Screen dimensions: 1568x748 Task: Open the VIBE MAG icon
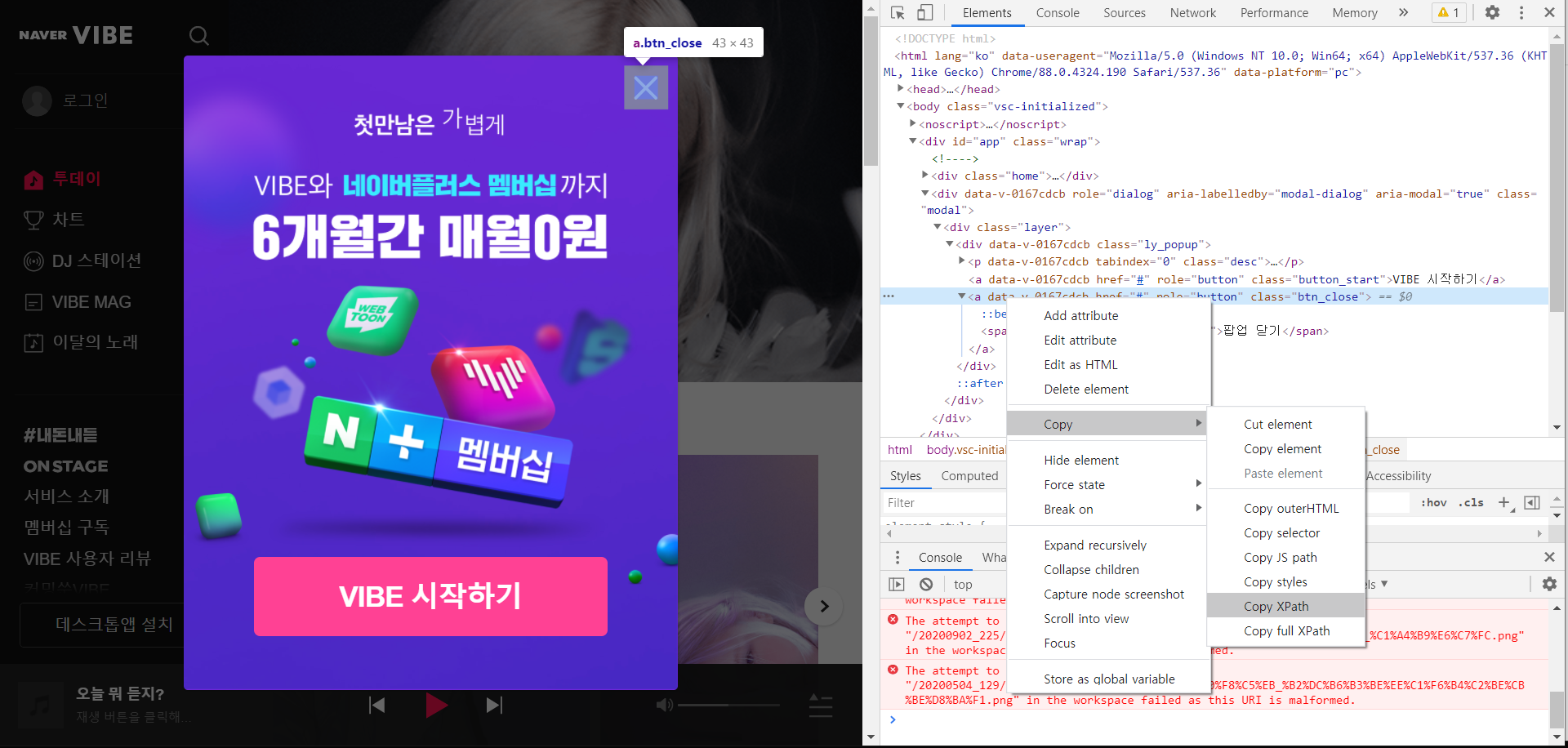click(33, 302)
